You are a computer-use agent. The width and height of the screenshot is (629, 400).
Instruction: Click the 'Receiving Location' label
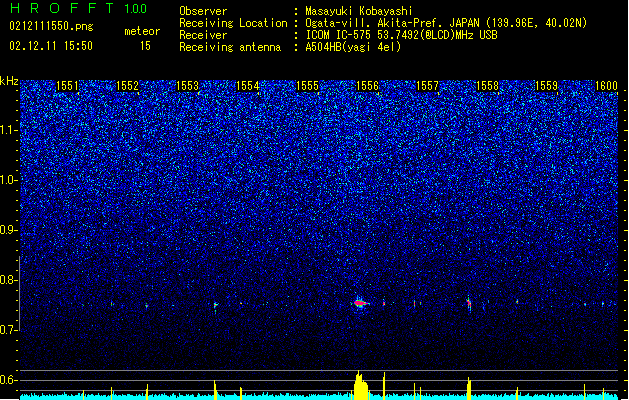click(x=233, y=23)
